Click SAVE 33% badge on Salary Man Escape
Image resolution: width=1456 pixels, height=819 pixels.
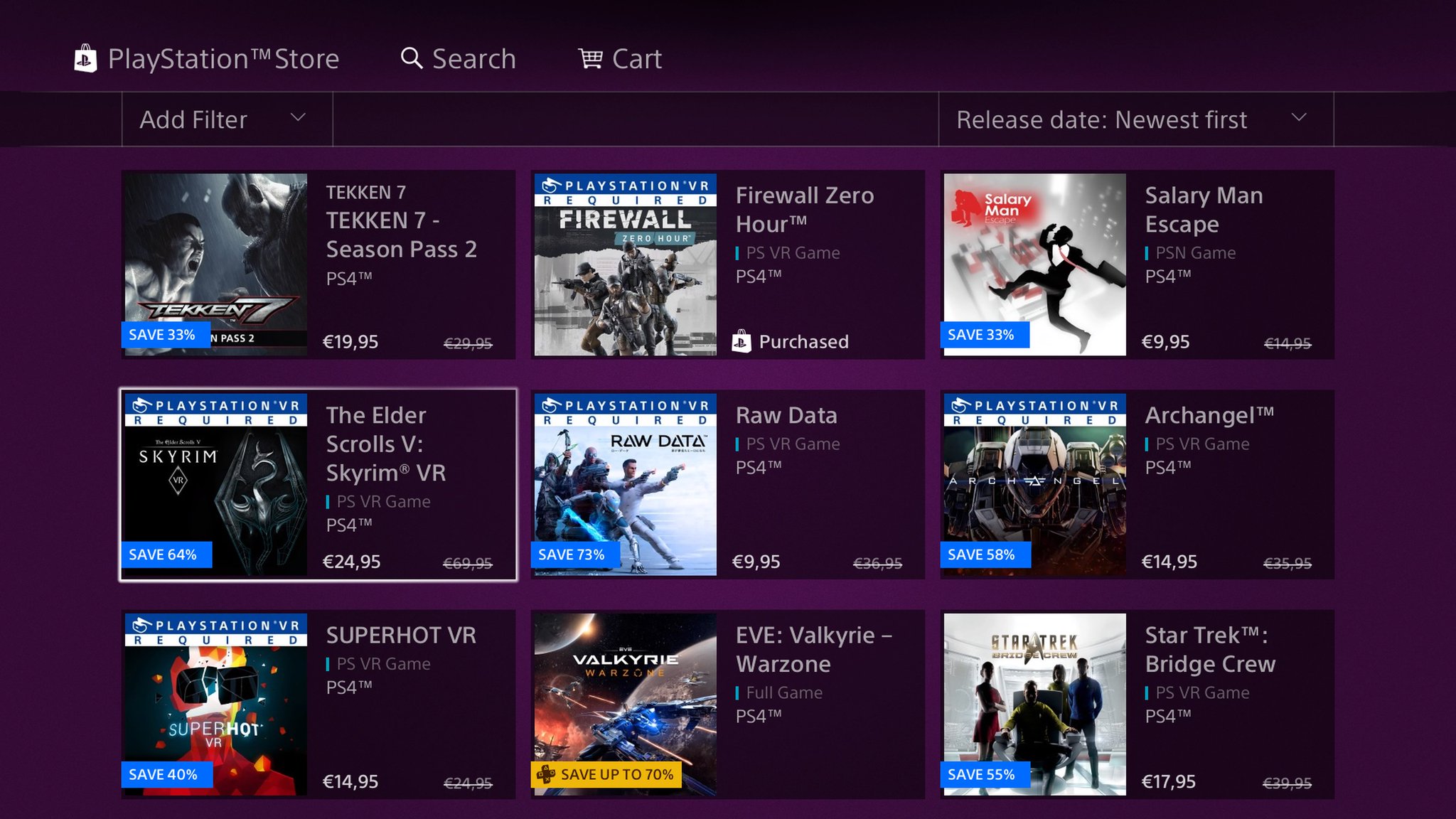985,335
